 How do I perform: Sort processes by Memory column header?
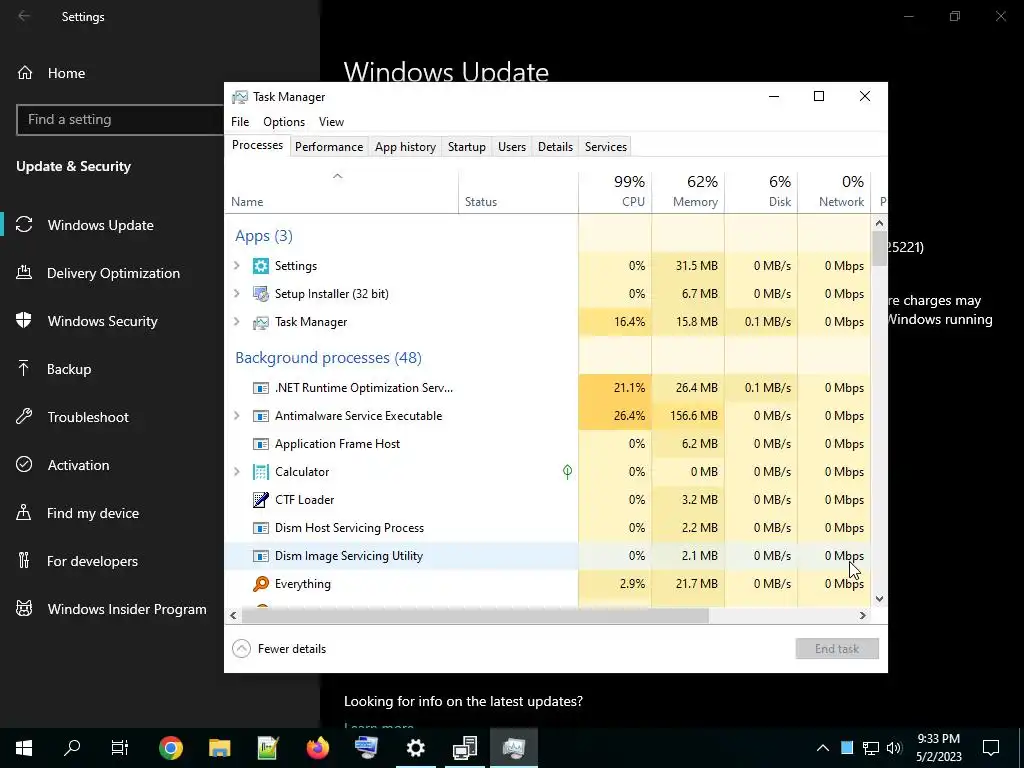tap(688, 191)
